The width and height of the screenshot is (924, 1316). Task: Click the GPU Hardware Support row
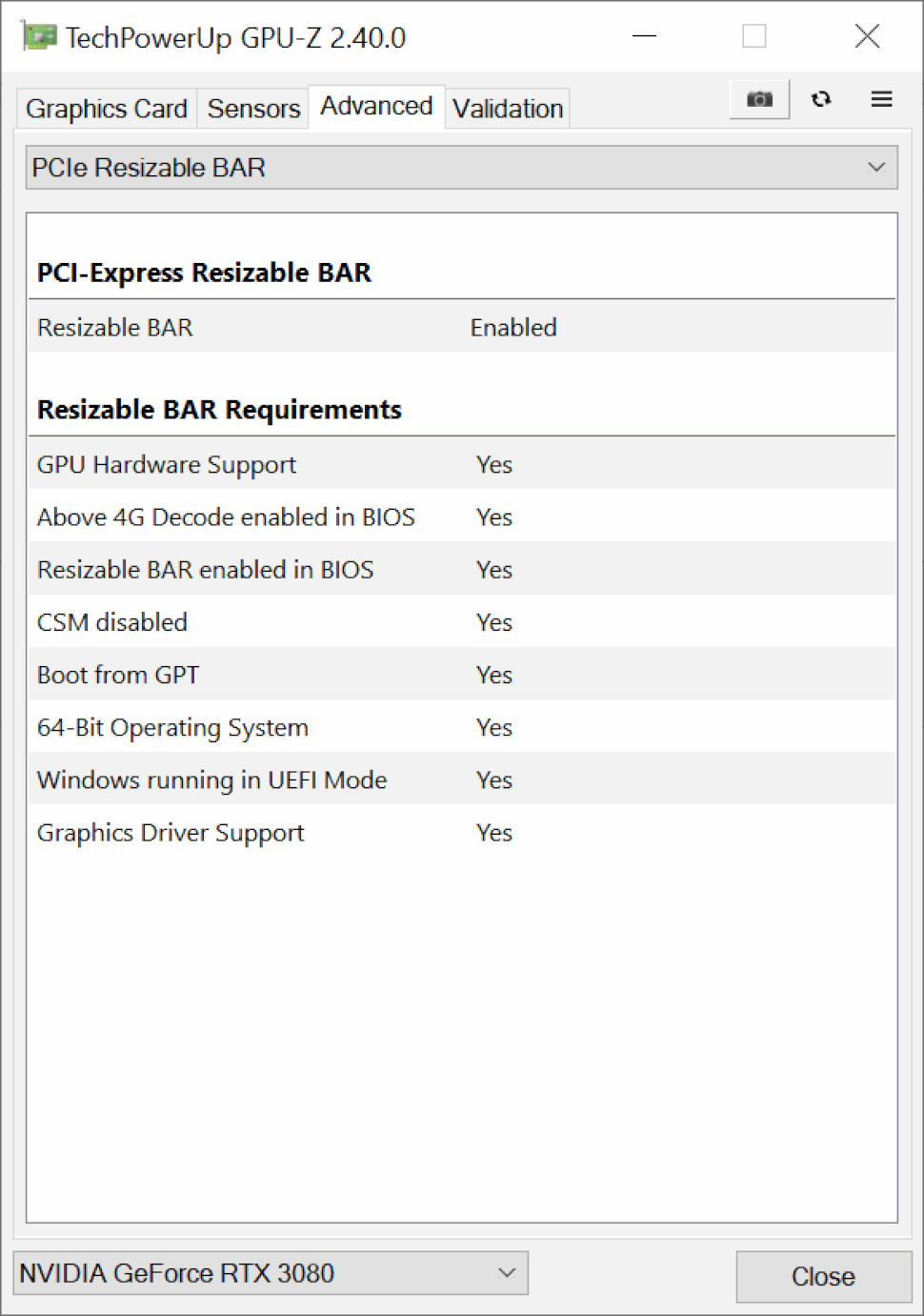(x=462, y=464)
